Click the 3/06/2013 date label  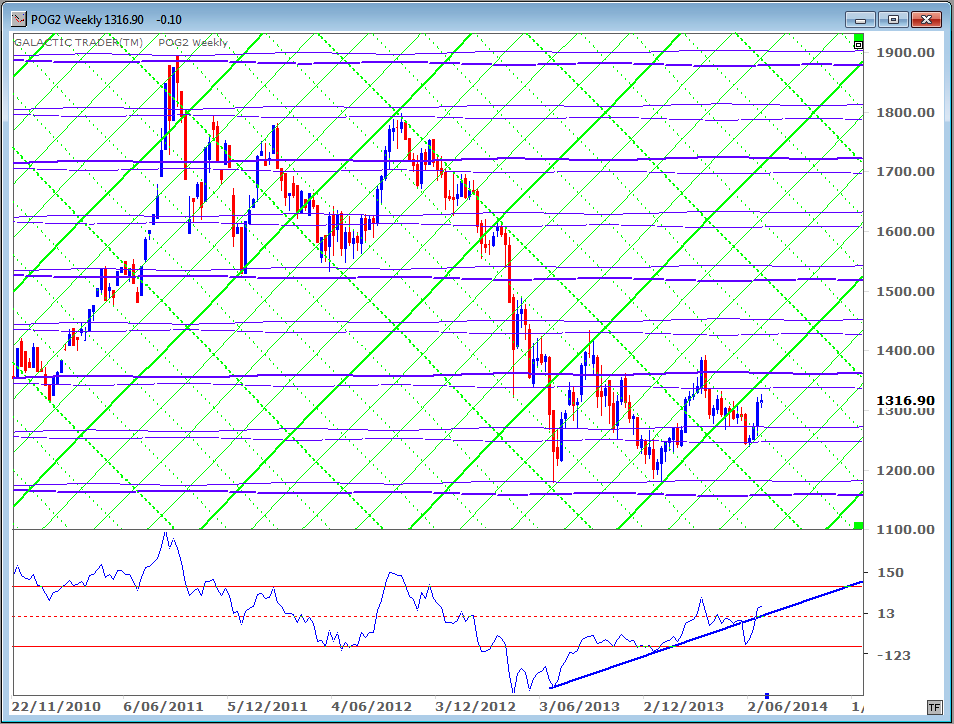click(579, 707)
